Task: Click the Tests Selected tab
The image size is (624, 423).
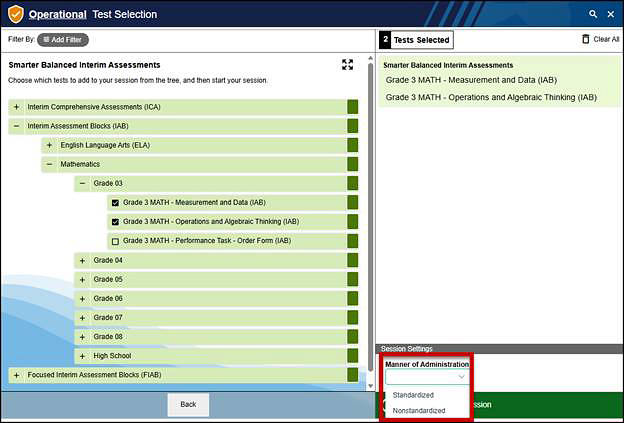Action: (x=416, y=40)
